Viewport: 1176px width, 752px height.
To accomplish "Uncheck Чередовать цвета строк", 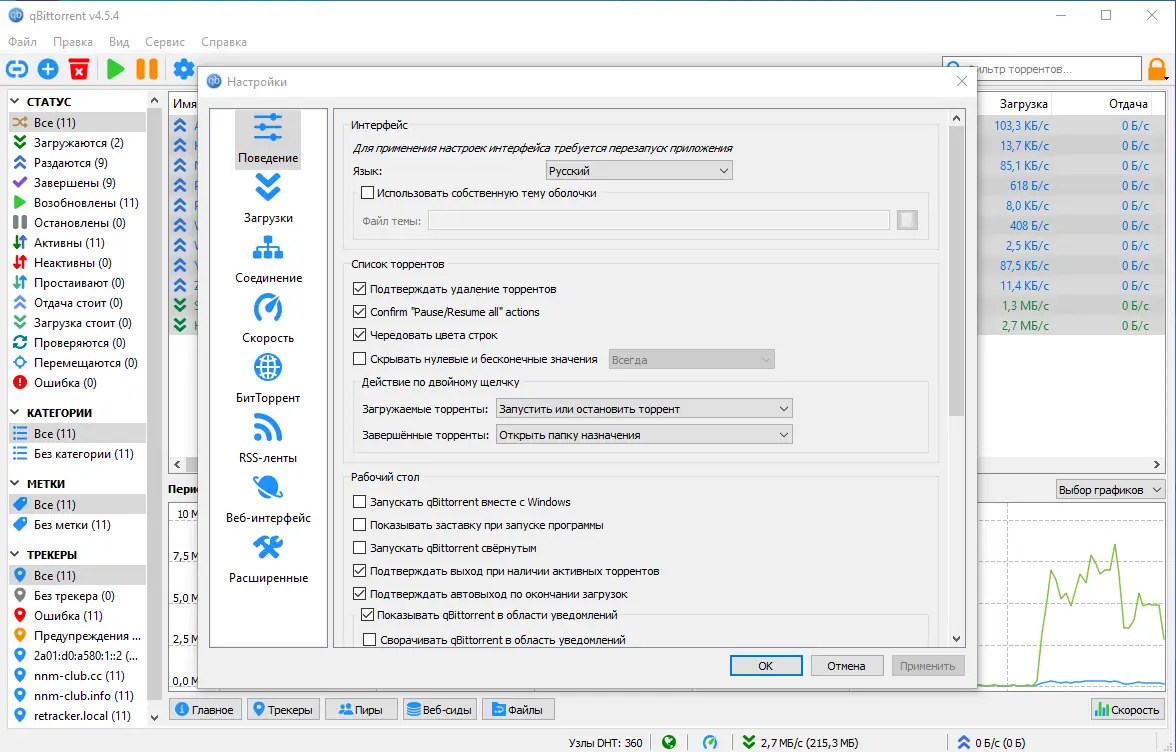I will 359,334.
